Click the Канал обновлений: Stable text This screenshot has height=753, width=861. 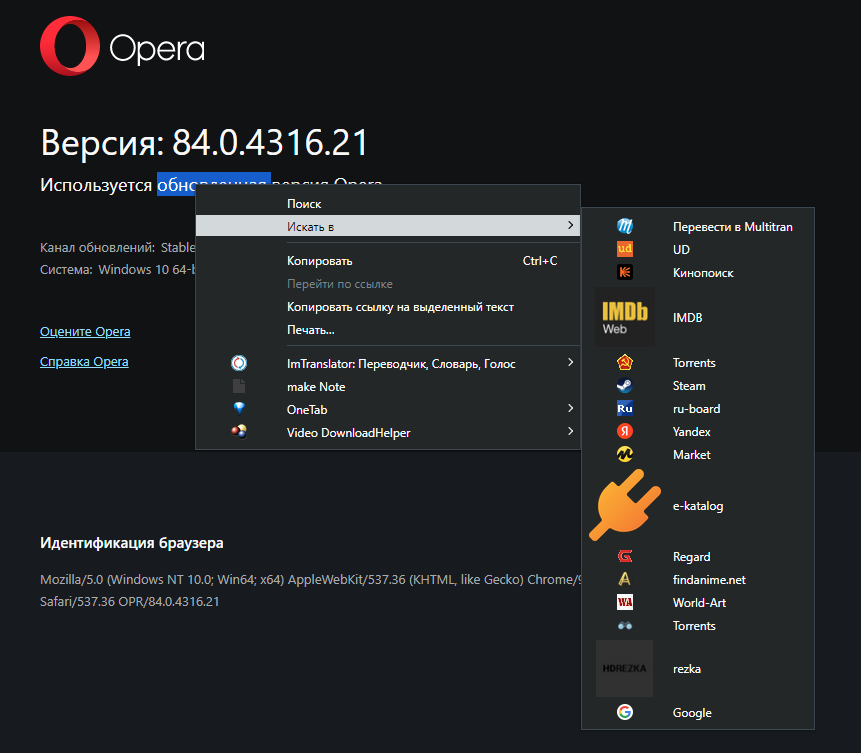point(118,248)
